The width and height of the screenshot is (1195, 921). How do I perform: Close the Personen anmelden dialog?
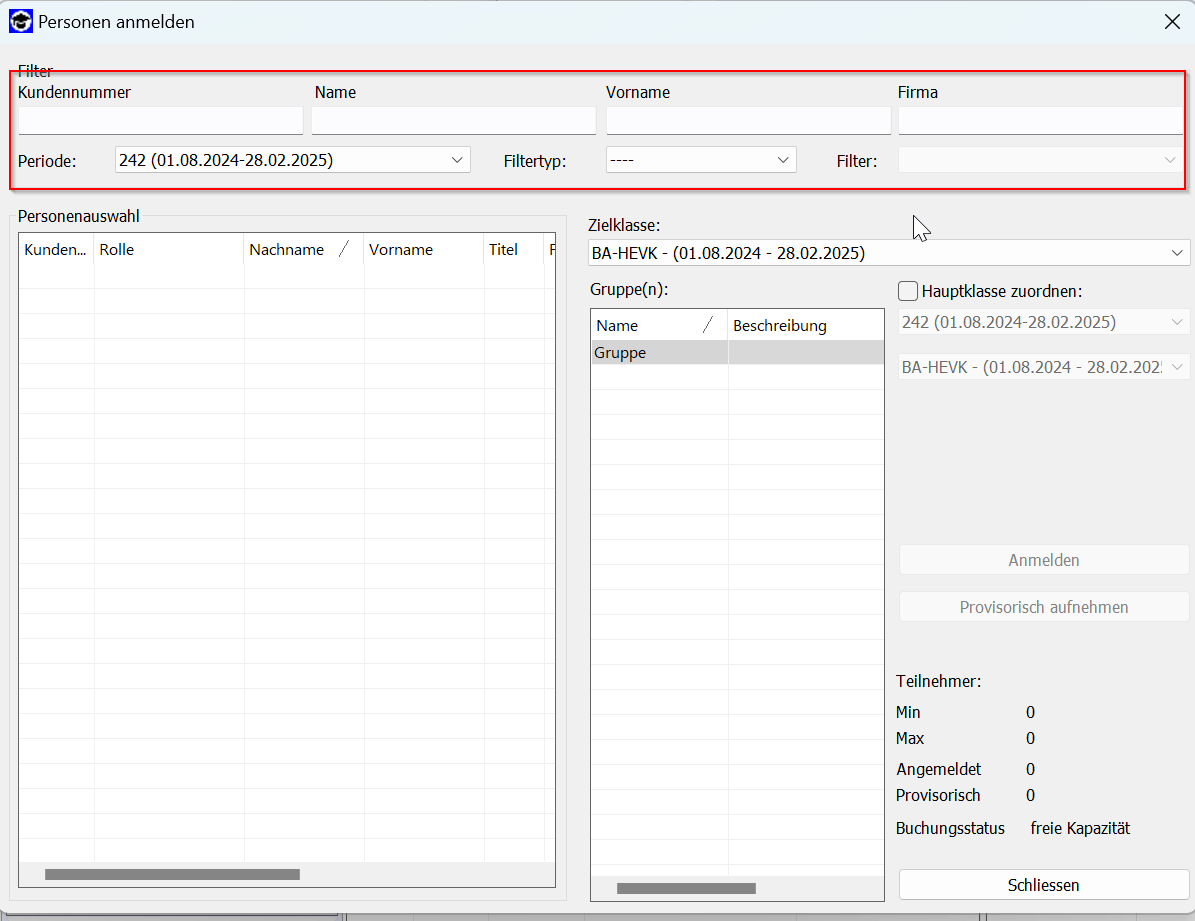pyautogui.click(x=1172, y=22)
